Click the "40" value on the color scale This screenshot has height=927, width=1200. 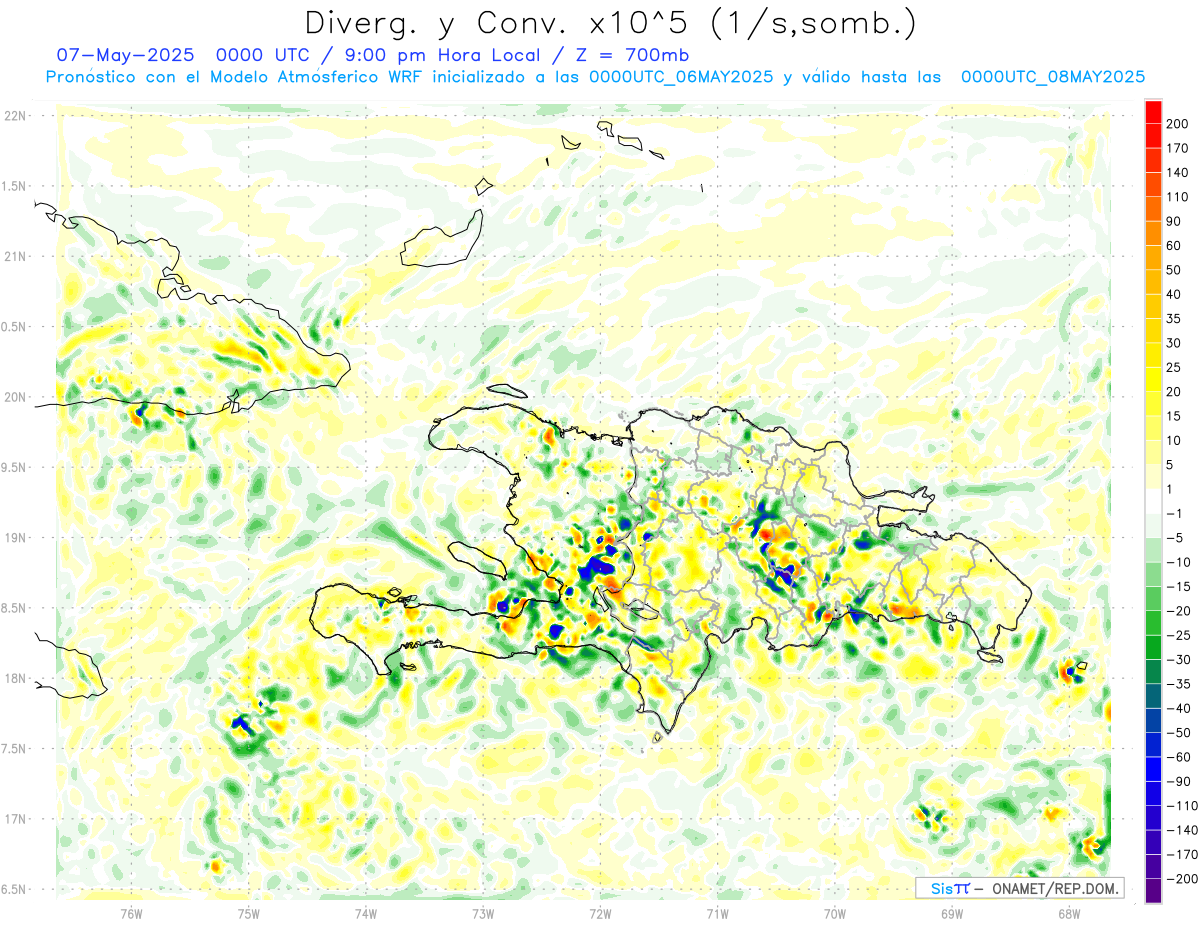click(1174, 294)
